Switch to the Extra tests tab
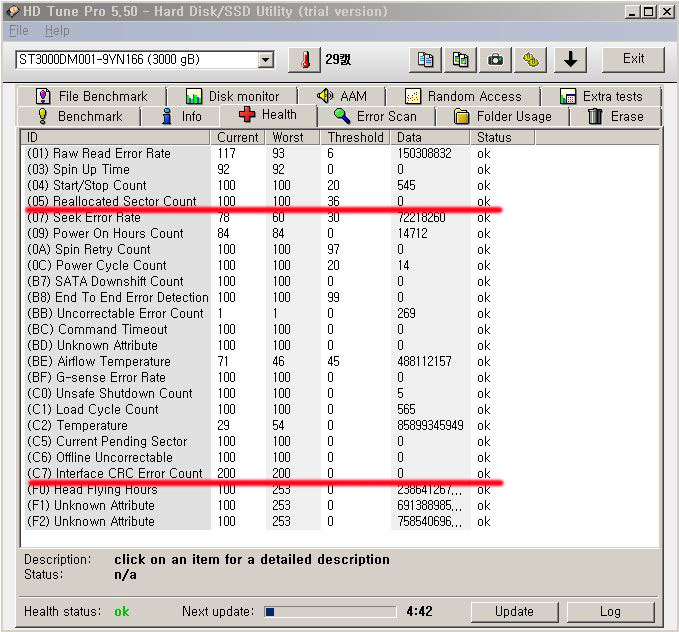 [x=601, y=96]
